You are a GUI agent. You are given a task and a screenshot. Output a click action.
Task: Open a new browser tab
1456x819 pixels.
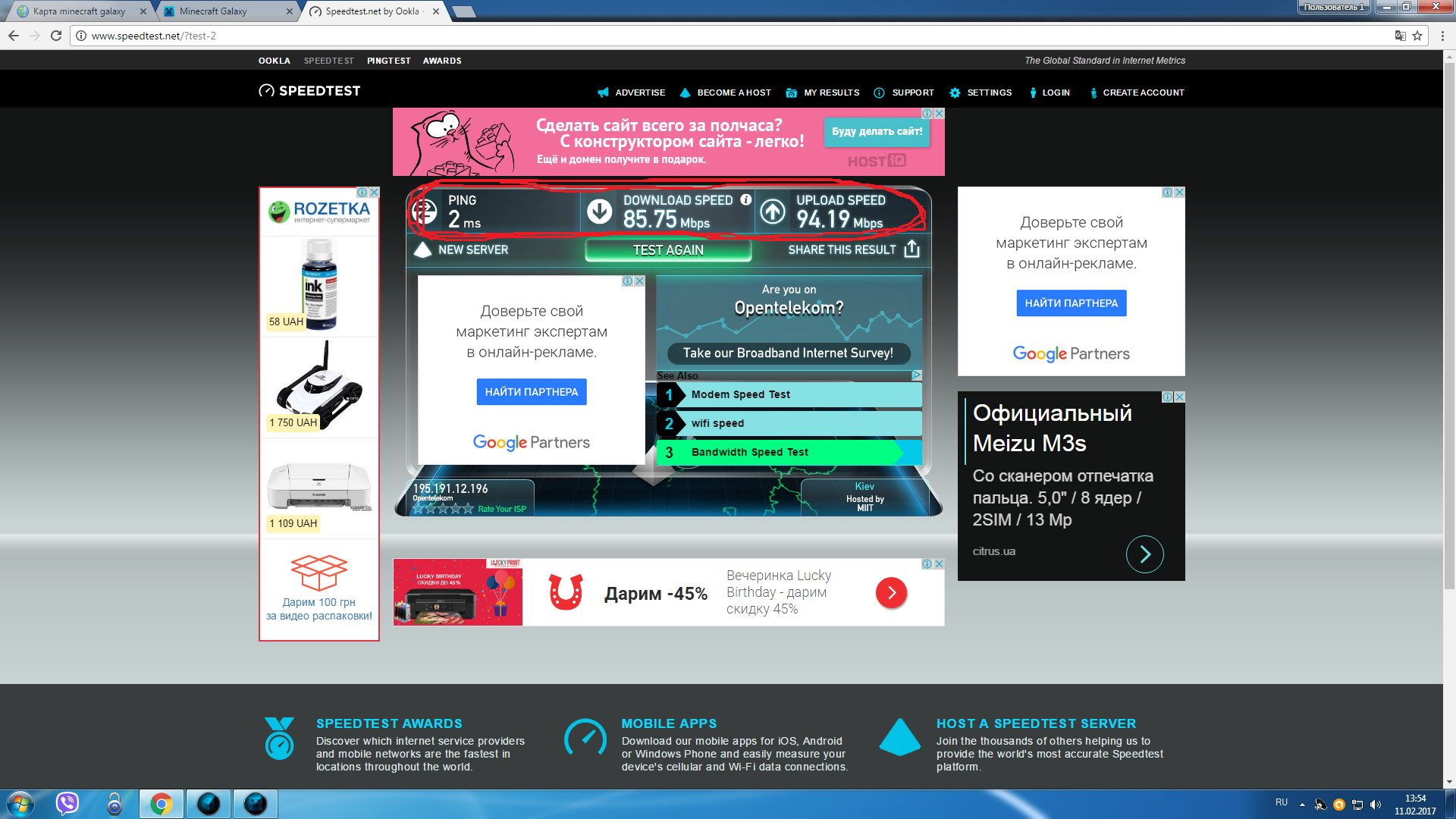coord(463,11)
